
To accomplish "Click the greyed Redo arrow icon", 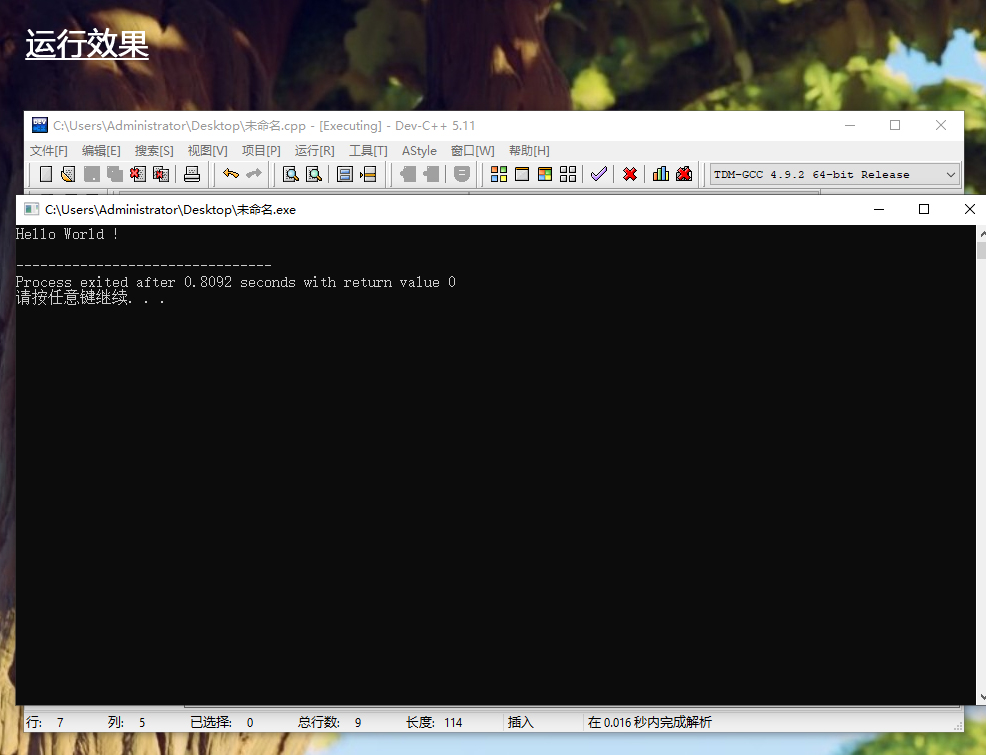I will tap(254, 174).
